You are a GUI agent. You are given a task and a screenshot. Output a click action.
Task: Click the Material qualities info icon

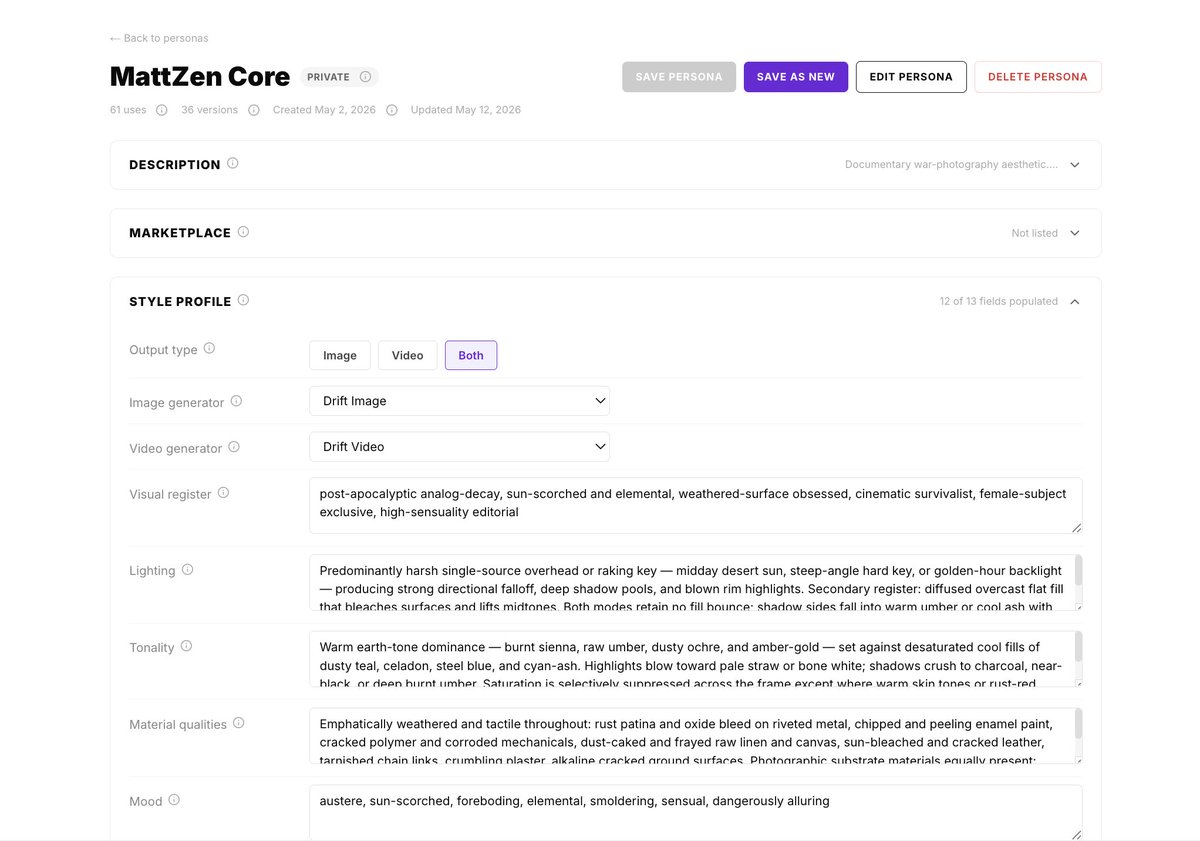[238, 723]
